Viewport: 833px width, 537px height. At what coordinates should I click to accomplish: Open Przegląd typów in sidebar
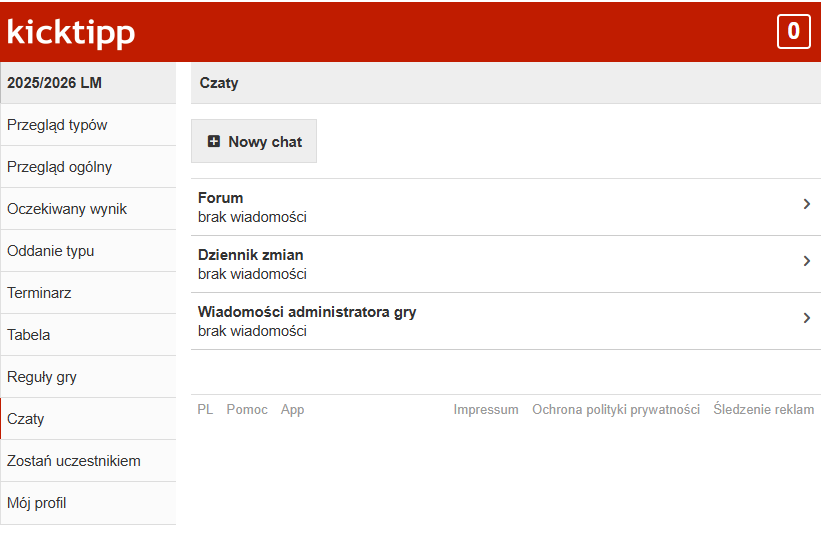(57, 125)
